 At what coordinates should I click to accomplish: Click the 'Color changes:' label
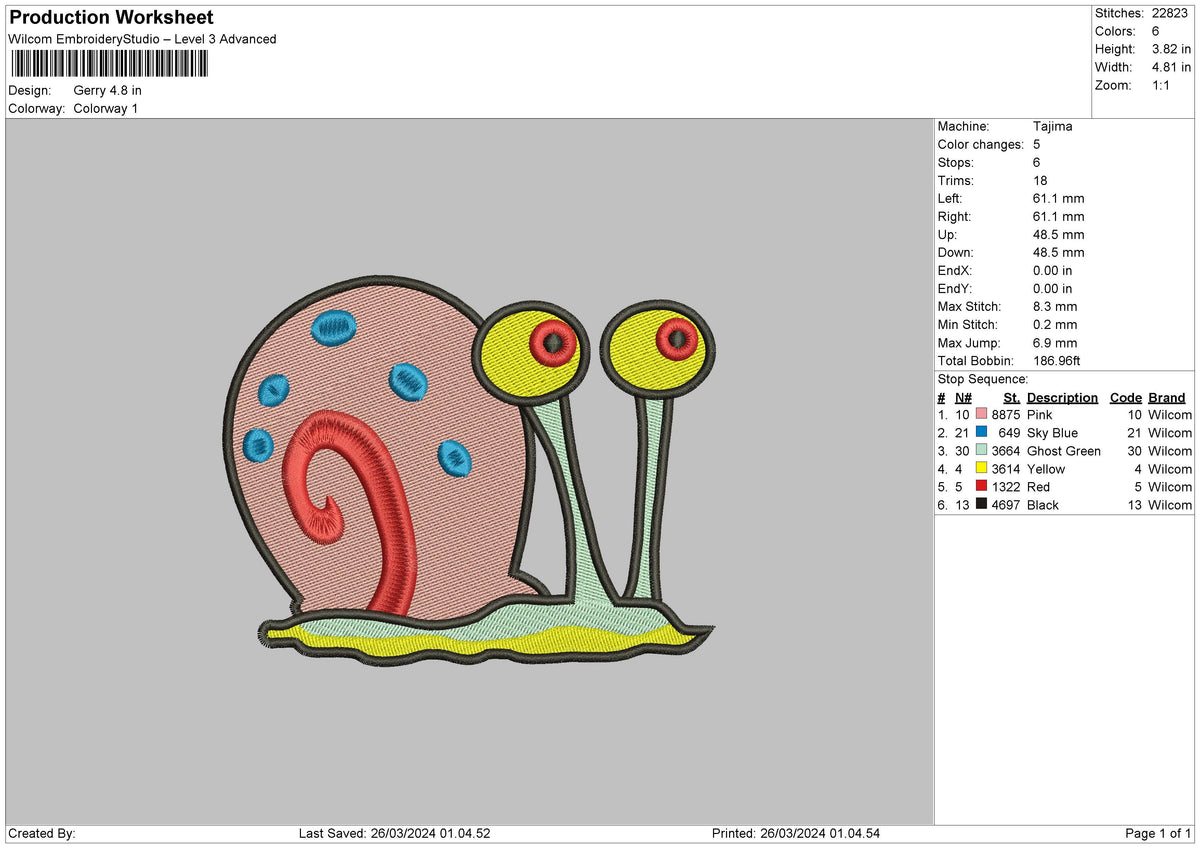(980, 145)
